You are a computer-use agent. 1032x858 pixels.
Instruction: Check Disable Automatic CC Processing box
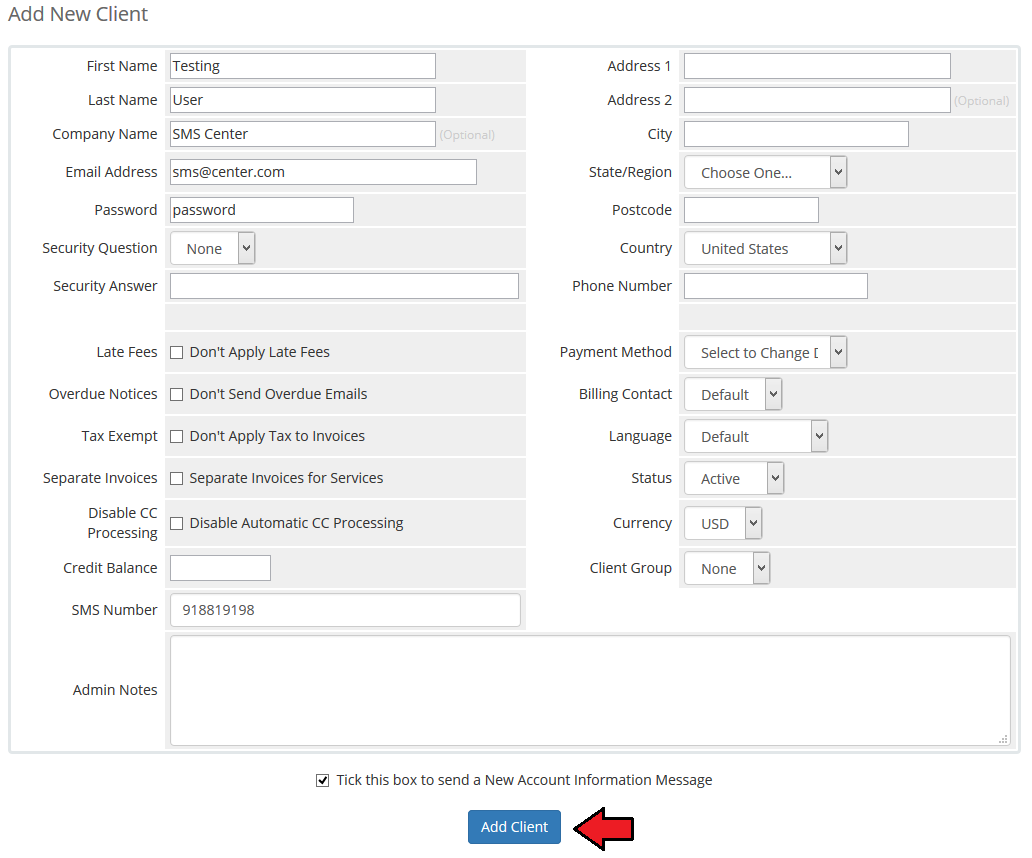point(176,524)
